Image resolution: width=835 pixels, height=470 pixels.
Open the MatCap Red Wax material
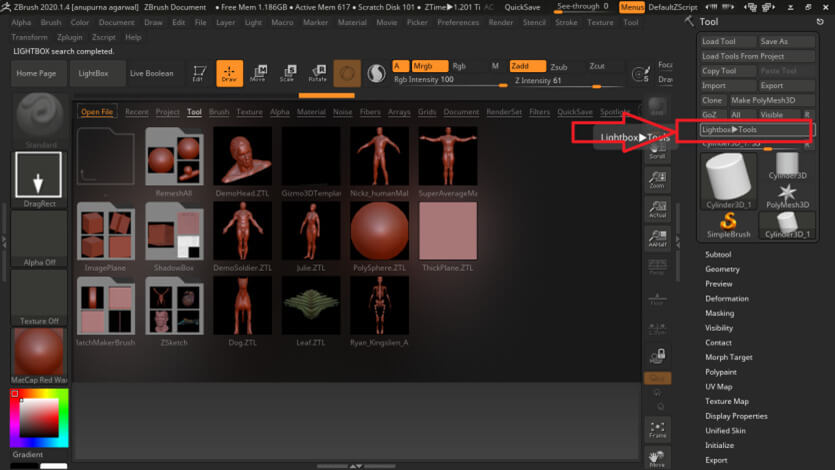click(39, 356)
